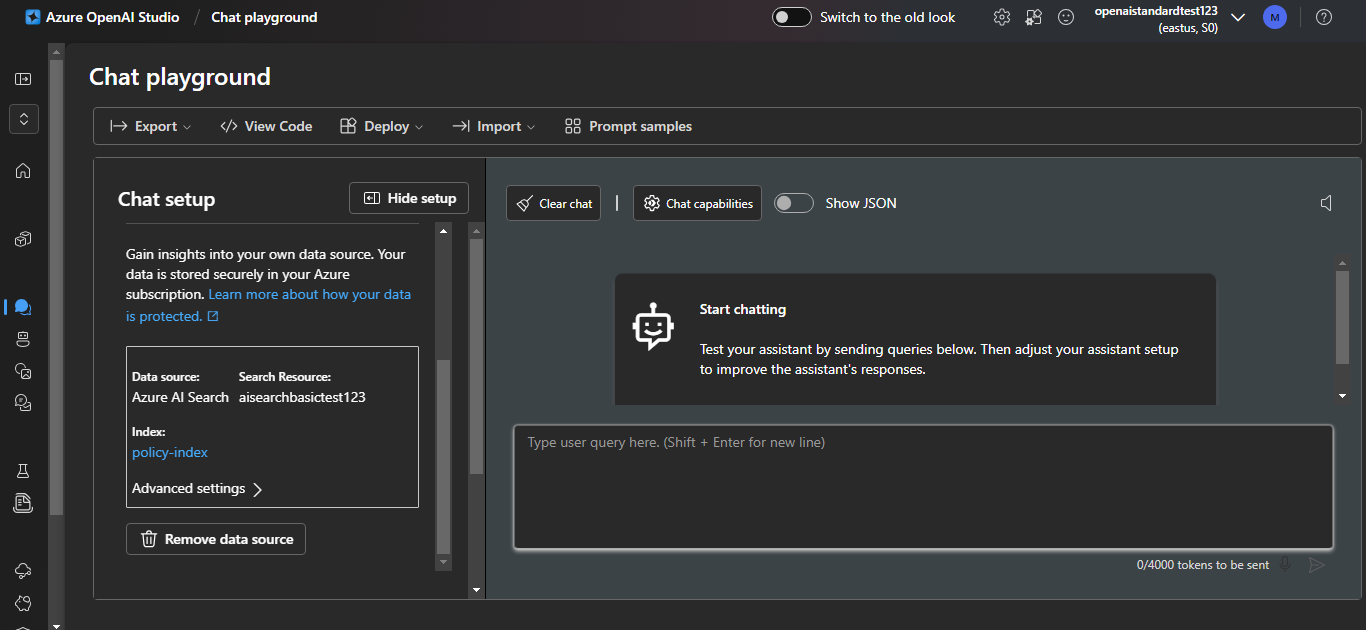Toggle Switch to the old look
The height and width of the screenshot is (630, 1366).
792,17
